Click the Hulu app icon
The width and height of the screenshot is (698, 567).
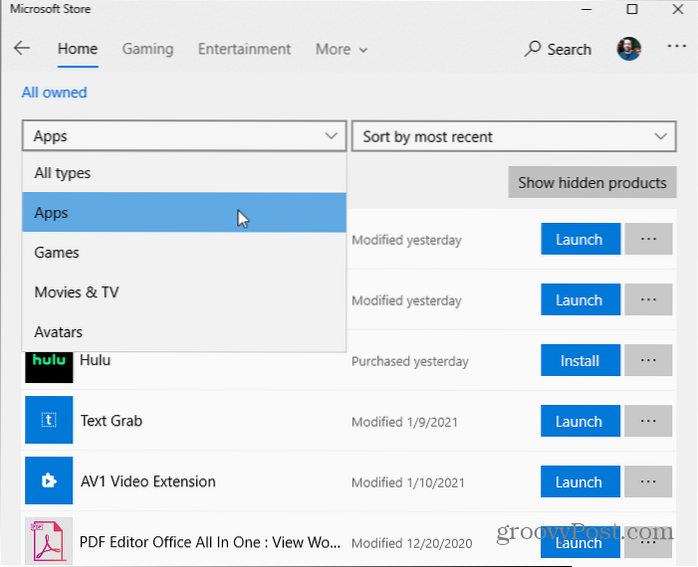[49, 361]
